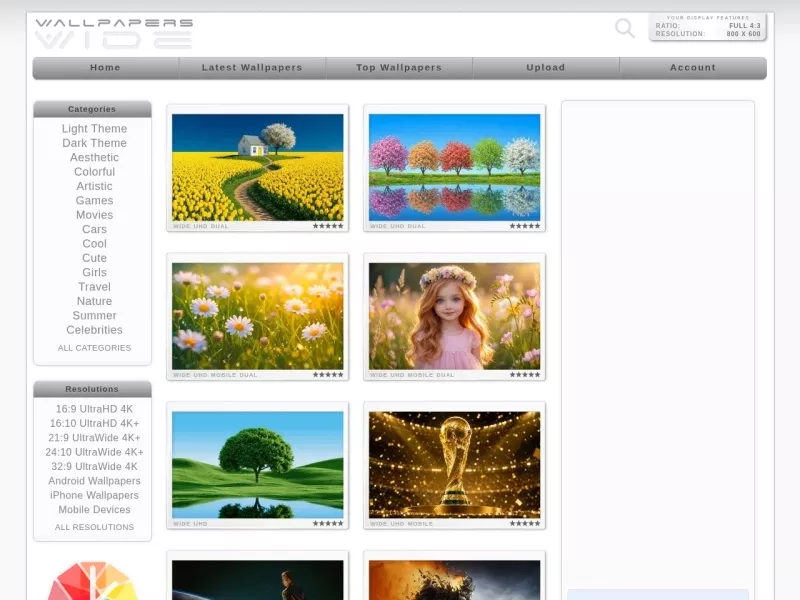Select the Dark Theme category
Viewport: 800px width, 600px height.
[94, 143]
